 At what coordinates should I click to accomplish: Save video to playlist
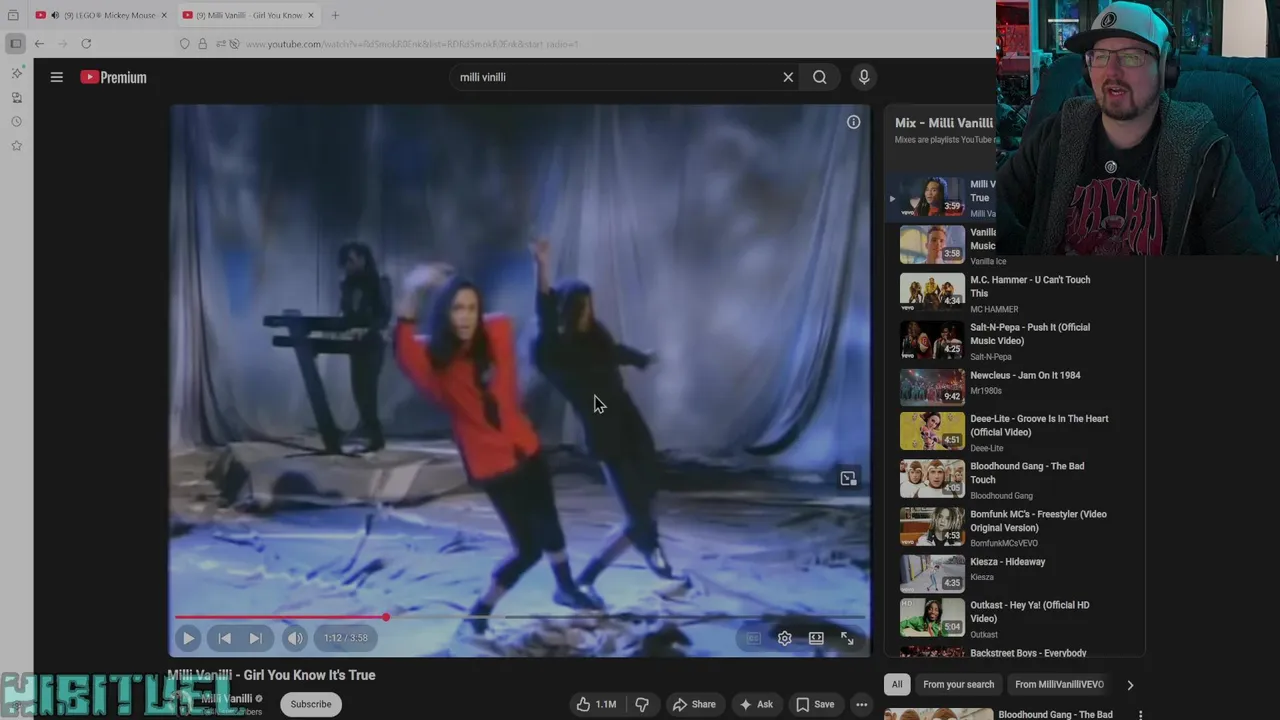click(x=814, y=704)
